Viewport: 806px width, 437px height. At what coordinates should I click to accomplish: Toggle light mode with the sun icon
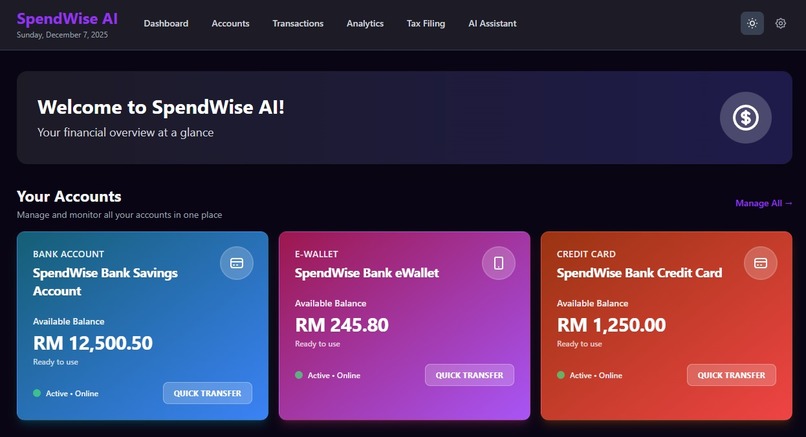pos(752,24)
